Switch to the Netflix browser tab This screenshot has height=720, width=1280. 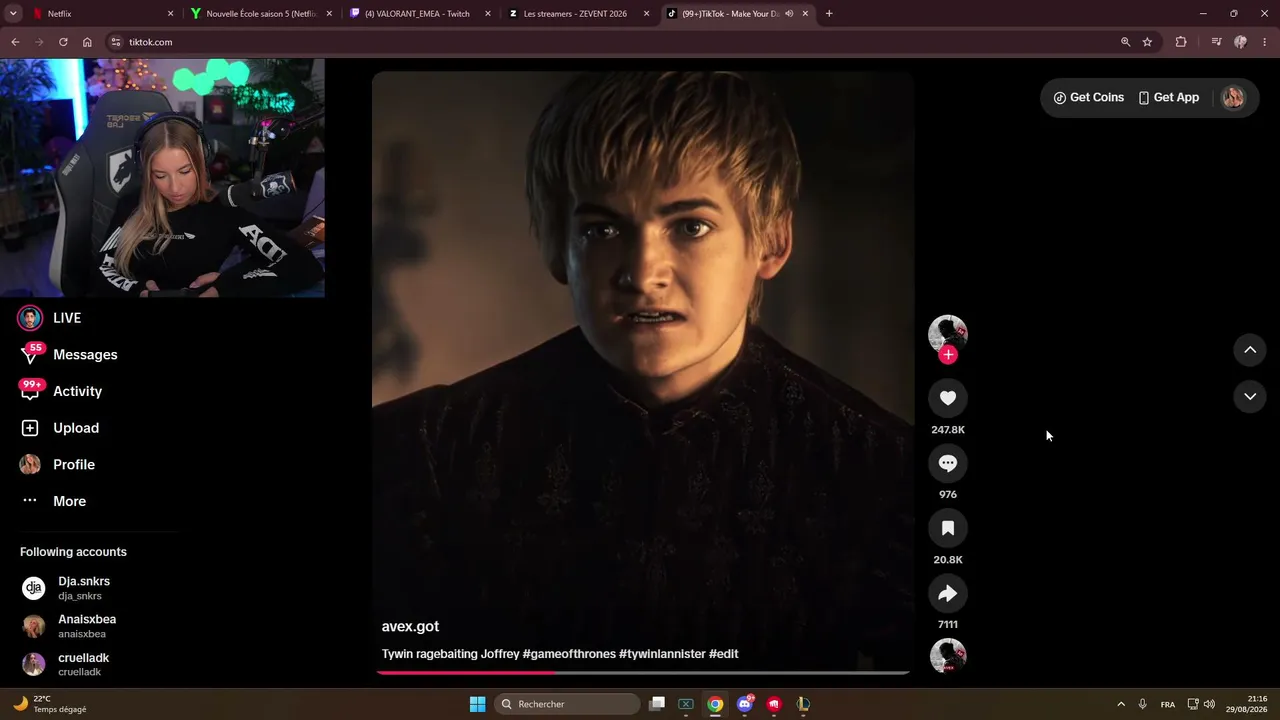click(x=102, y=14)
